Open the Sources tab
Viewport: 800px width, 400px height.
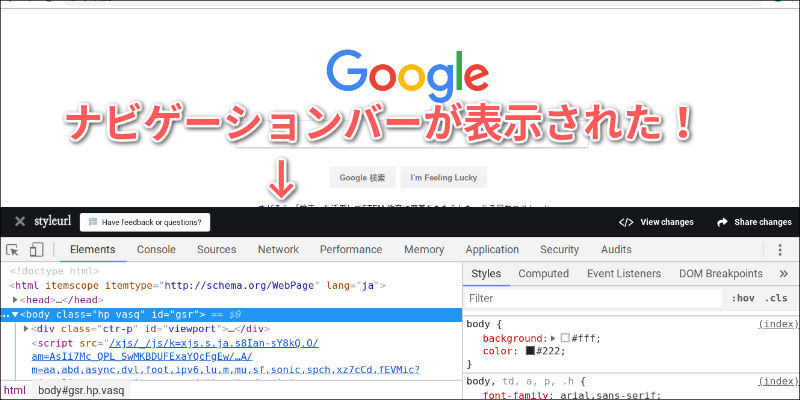(216, 249)
